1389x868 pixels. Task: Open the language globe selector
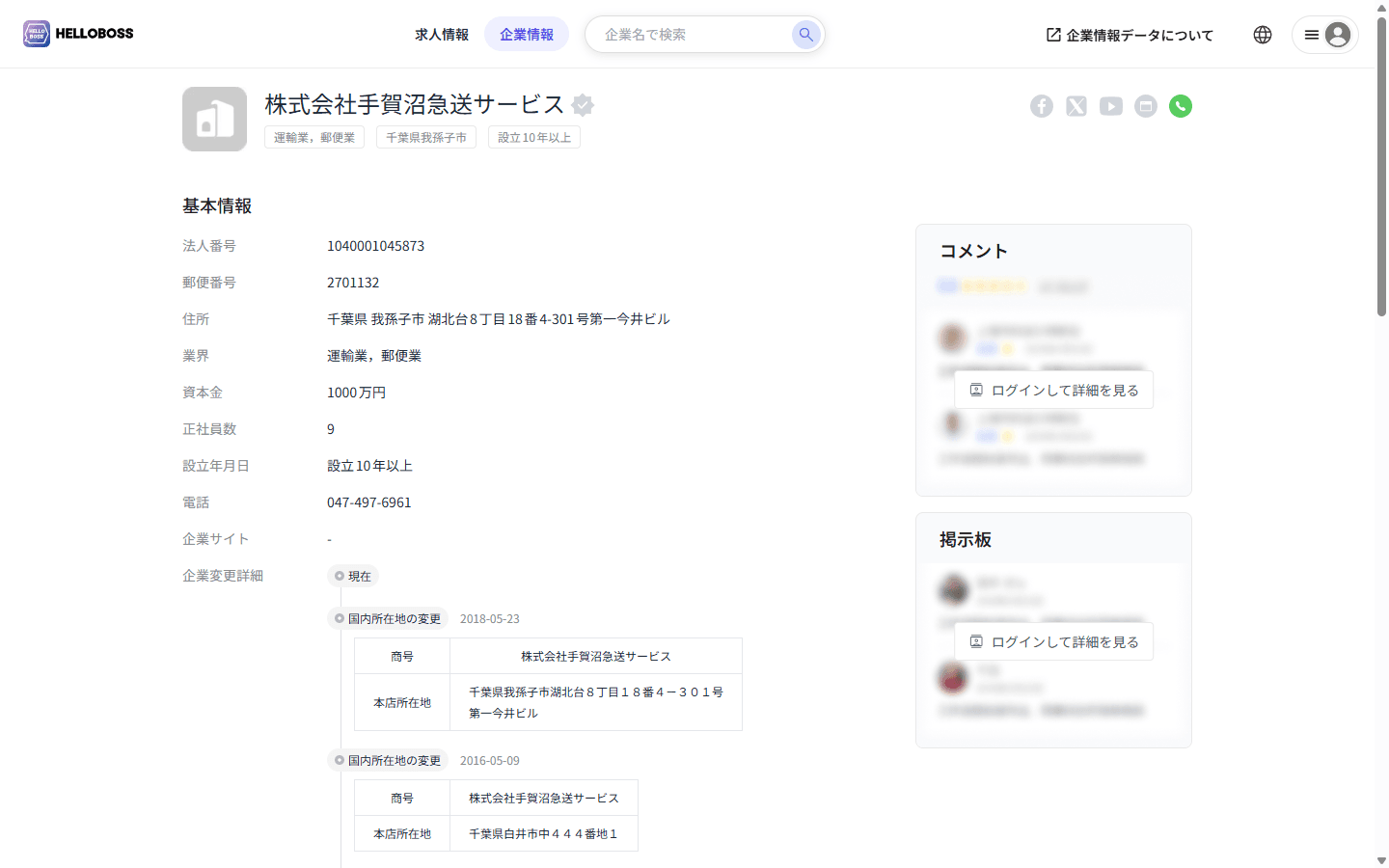point(1263,35)
